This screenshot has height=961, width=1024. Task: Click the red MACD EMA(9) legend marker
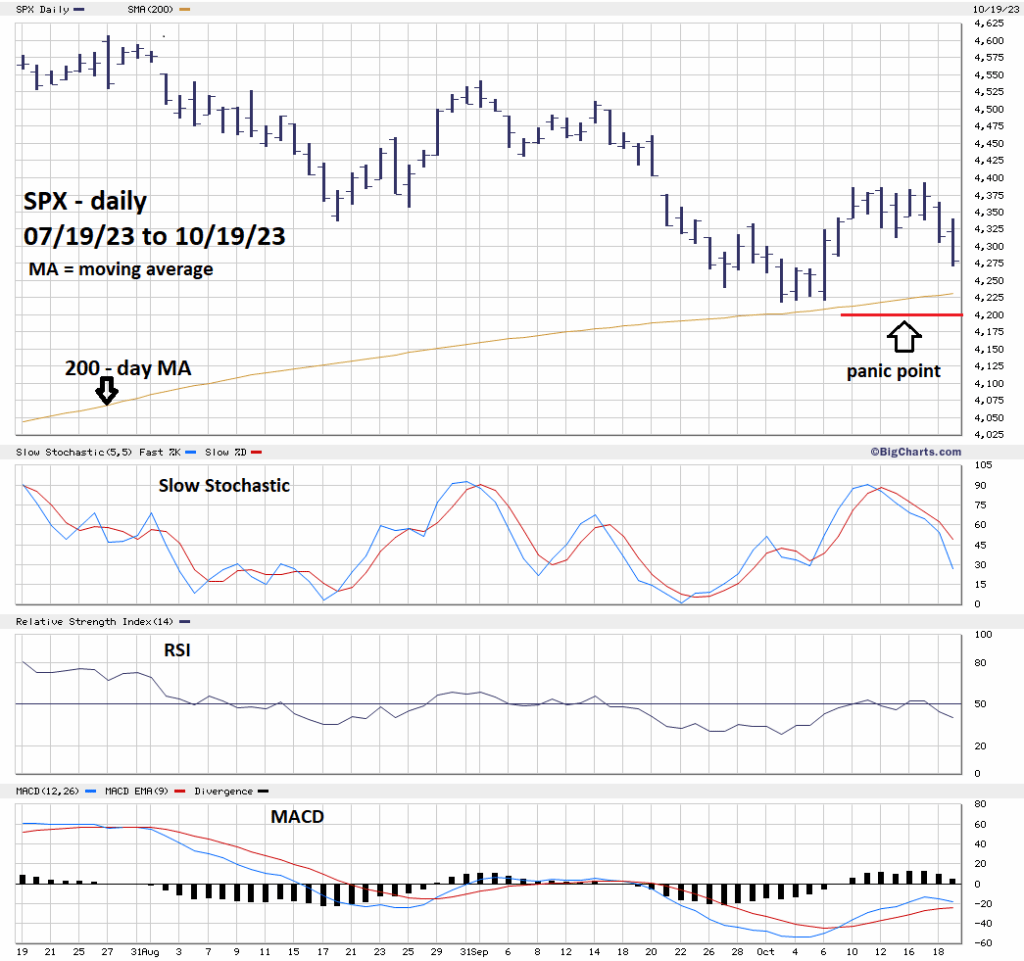(181, 790)
